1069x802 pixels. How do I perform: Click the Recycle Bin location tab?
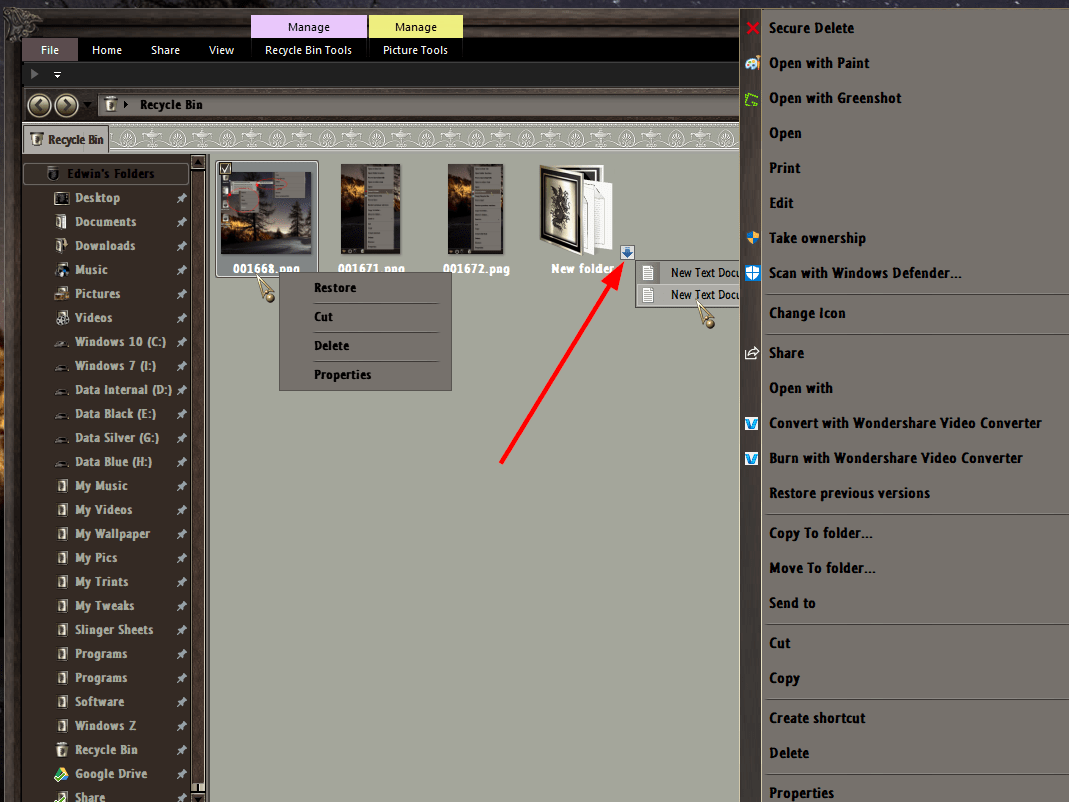tap(67, 140)
